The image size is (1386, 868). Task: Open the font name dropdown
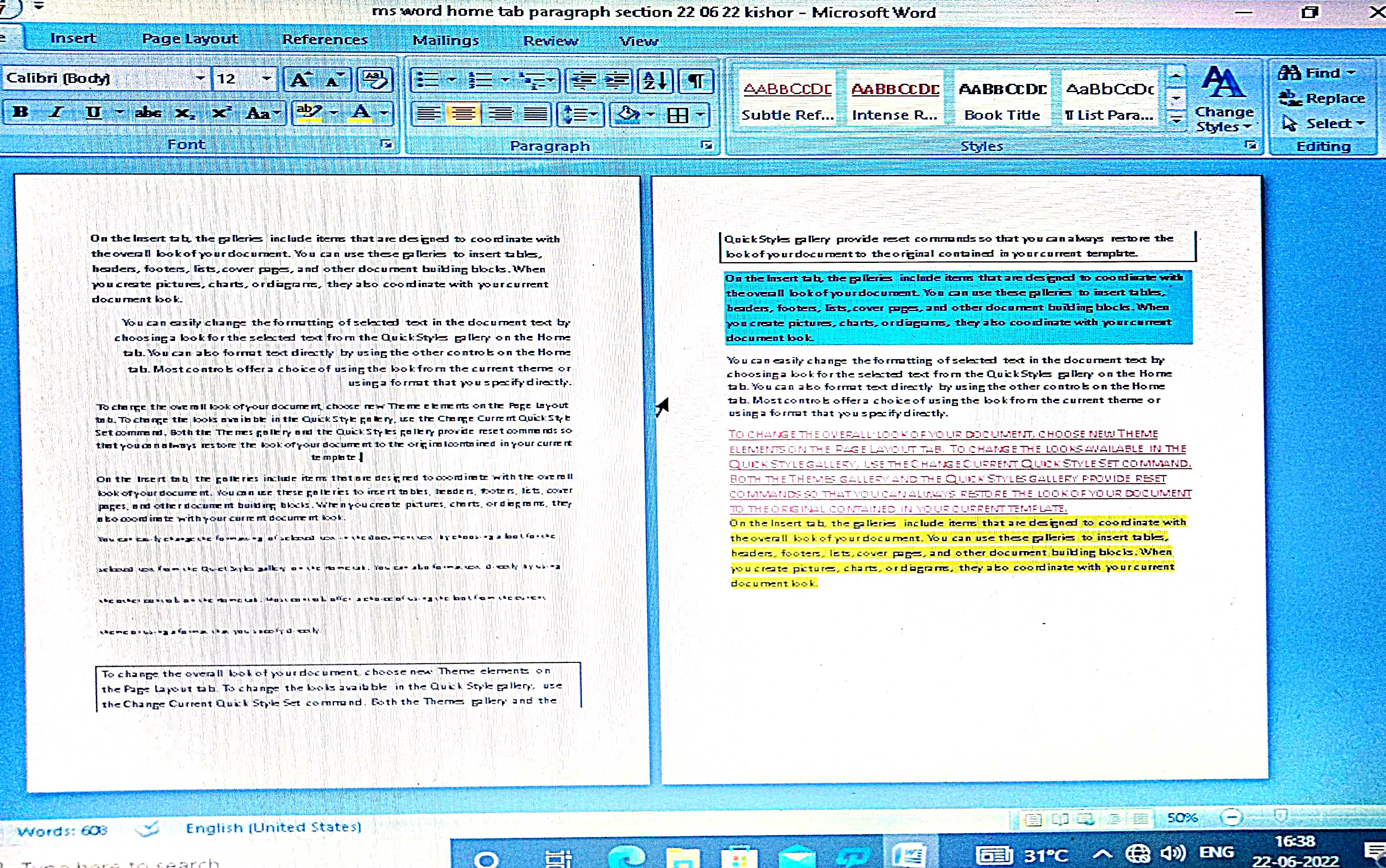click(200, 78)
